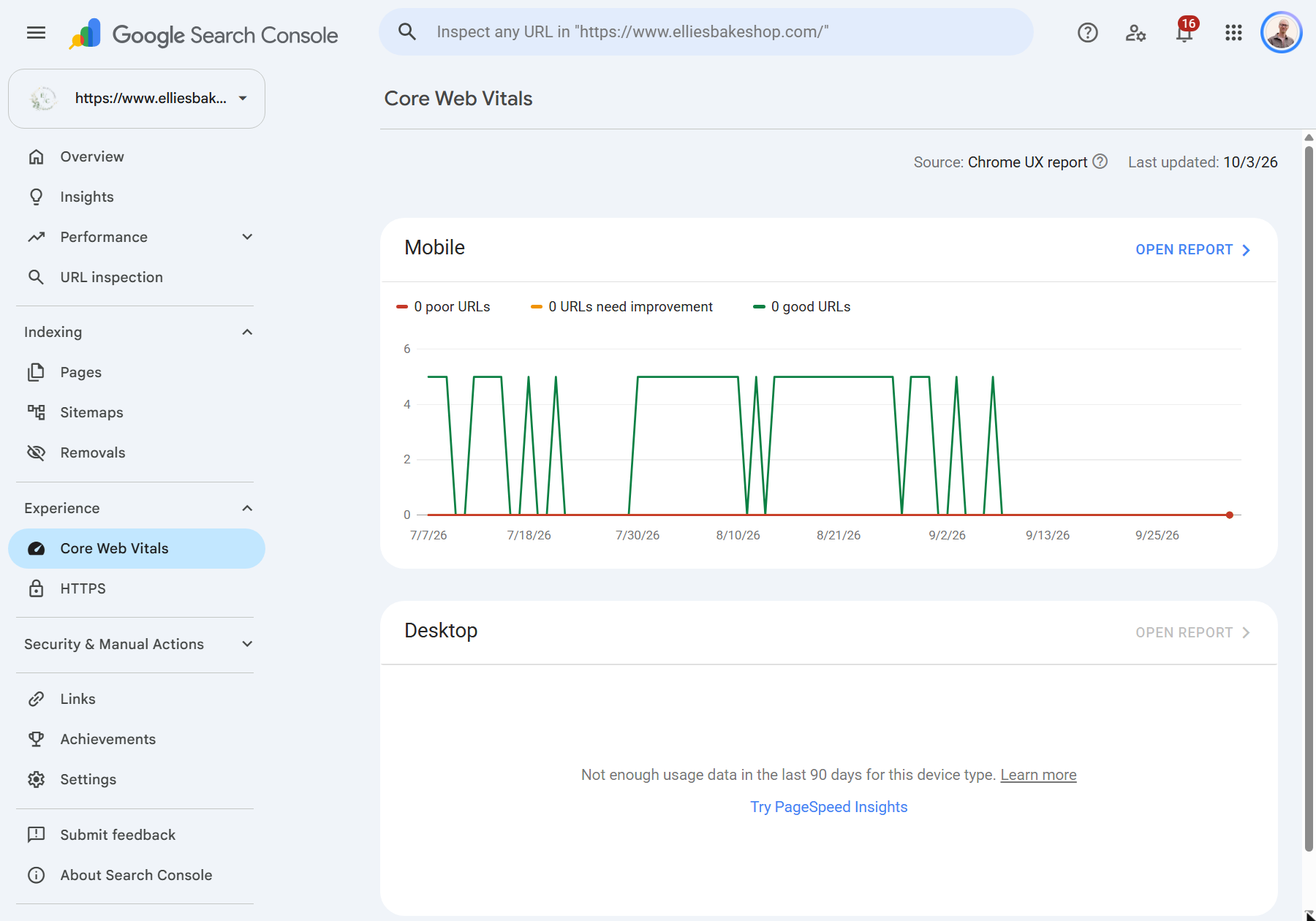Open the Pages indexing report

(137, 372)
